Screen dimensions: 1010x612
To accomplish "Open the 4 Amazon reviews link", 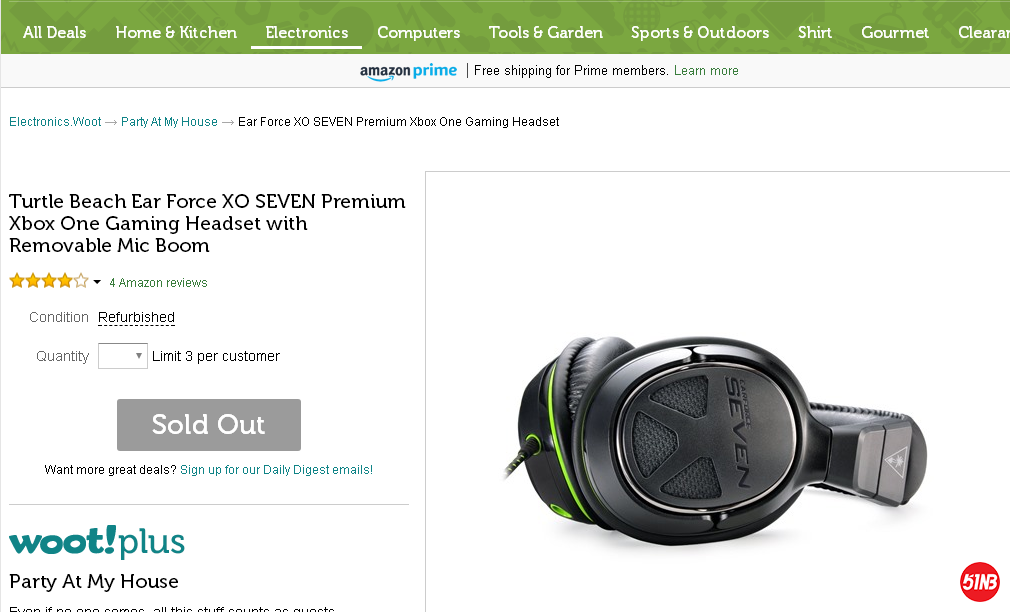I will (158, 283).
